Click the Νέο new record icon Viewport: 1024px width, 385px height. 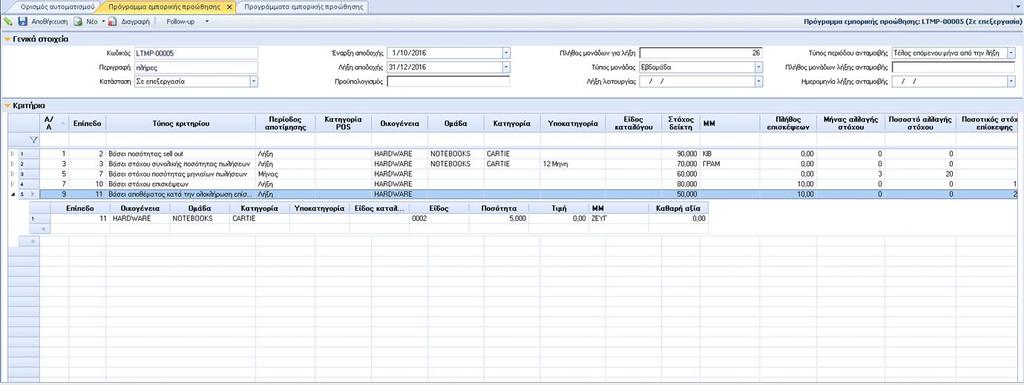click(x=78, y=22)
